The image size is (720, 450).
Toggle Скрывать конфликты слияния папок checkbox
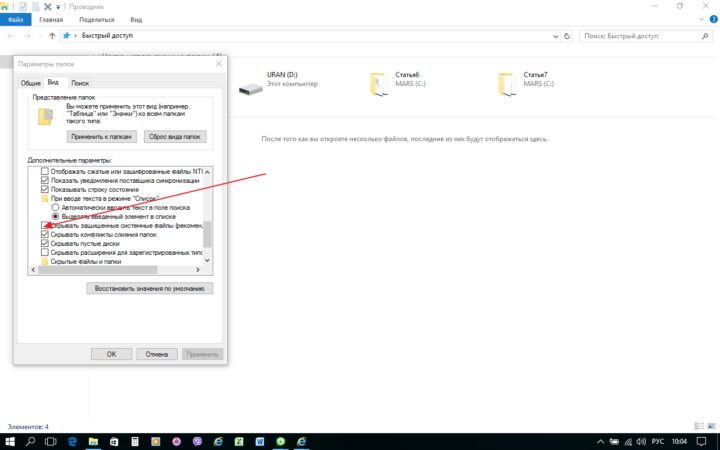(45, 234)
